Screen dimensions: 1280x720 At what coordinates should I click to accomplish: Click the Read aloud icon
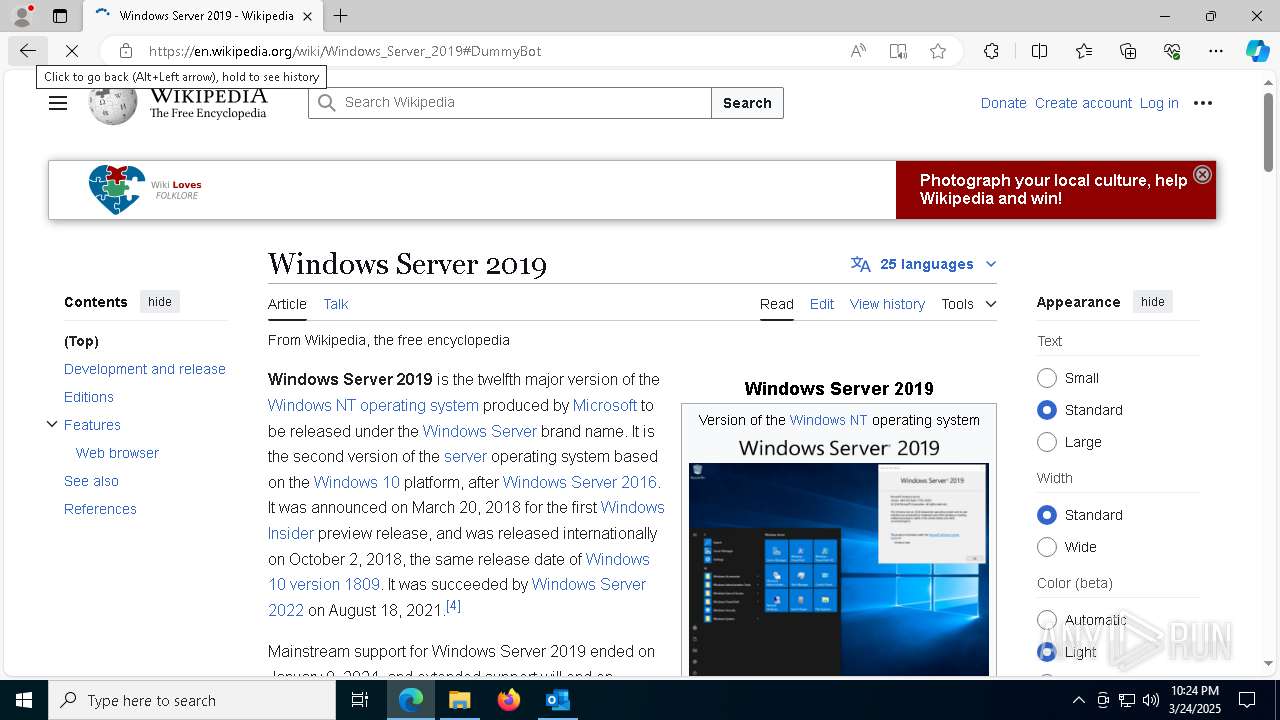pos(858,51)
